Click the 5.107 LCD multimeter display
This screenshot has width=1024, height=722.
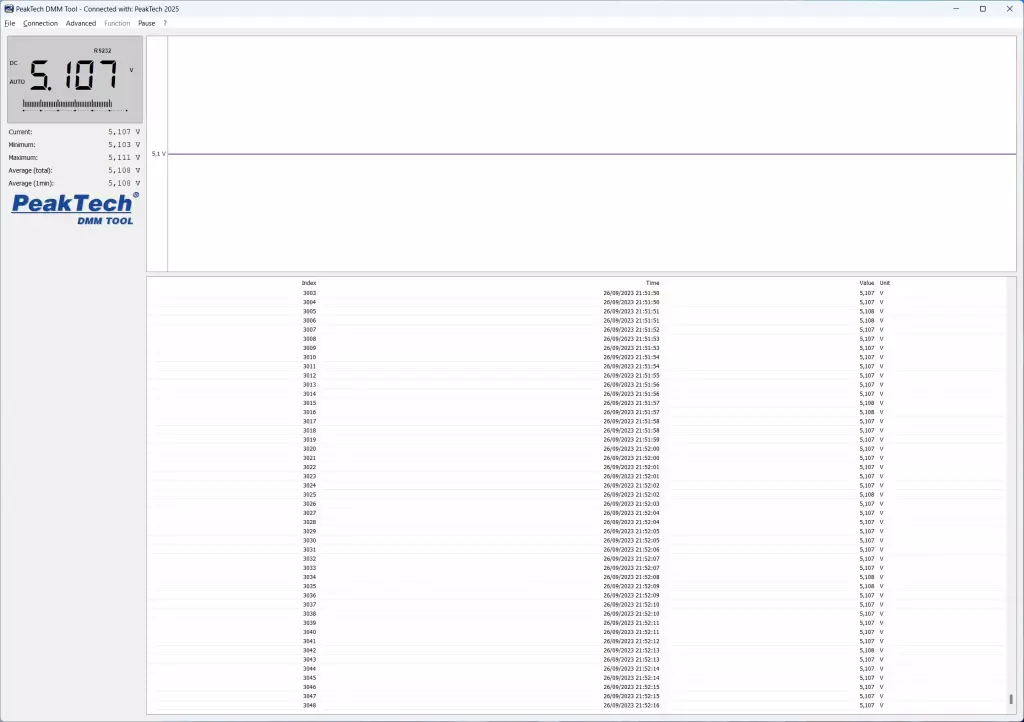coord(75,80)
